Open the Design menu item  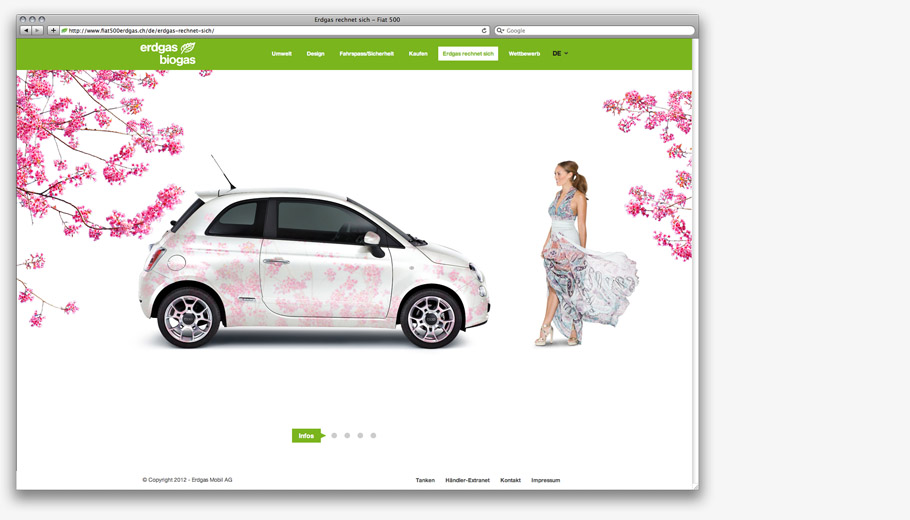pyautogui.click(x=315, y=53)
